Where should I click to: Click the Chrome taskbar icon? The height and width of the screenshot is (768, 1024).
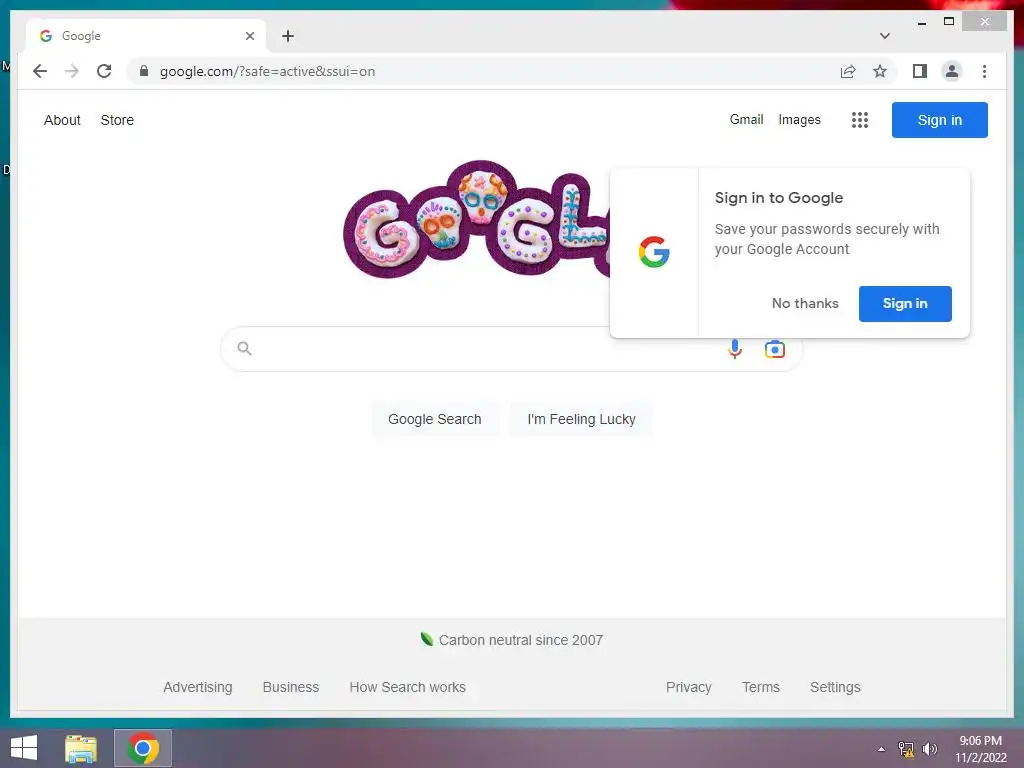[143, 748]
